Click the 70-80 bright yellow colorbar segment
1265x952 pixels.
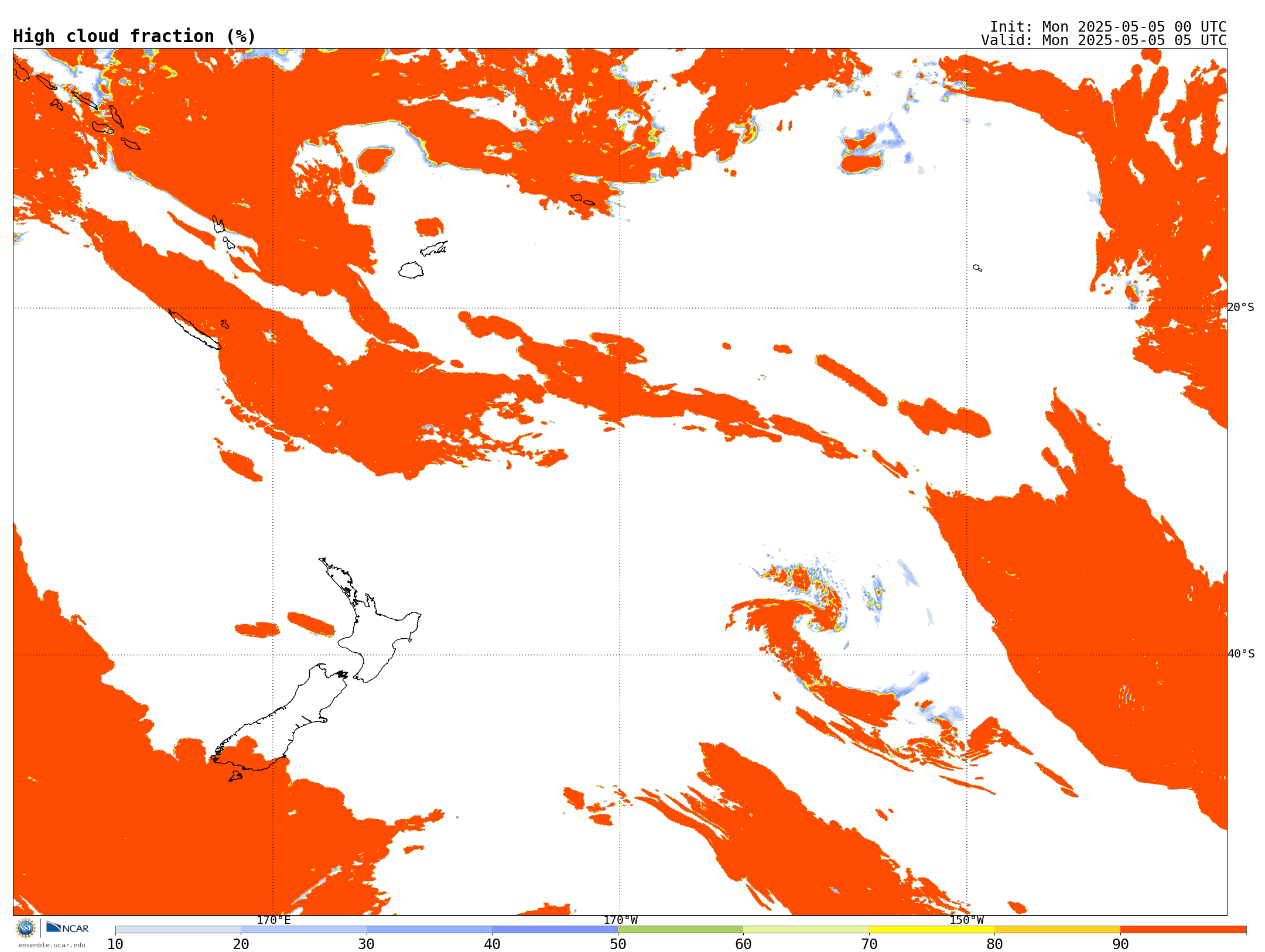(x=932, y=930)
